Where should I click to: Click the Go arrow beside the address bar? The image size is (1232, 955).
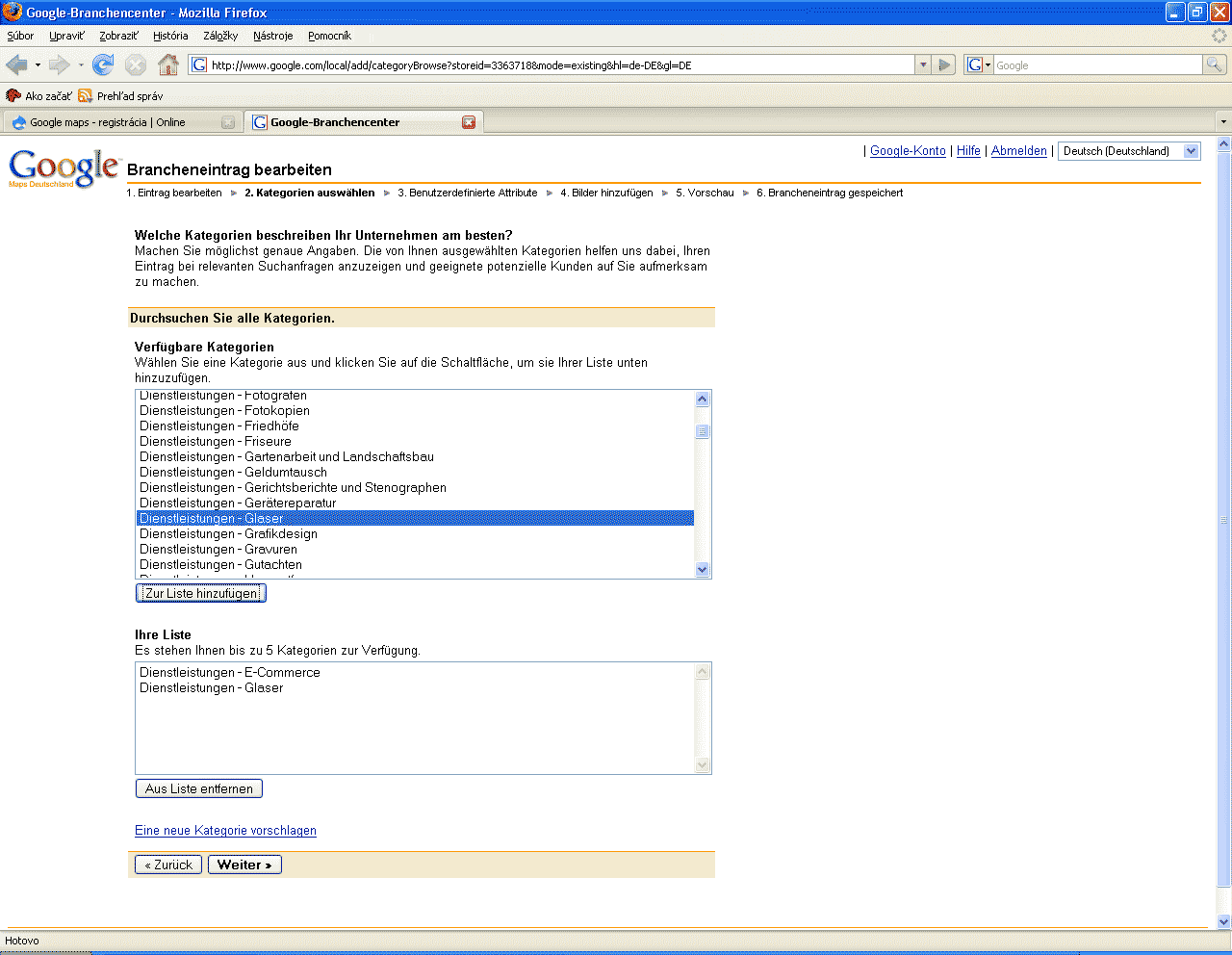click(x=944, y=65)
